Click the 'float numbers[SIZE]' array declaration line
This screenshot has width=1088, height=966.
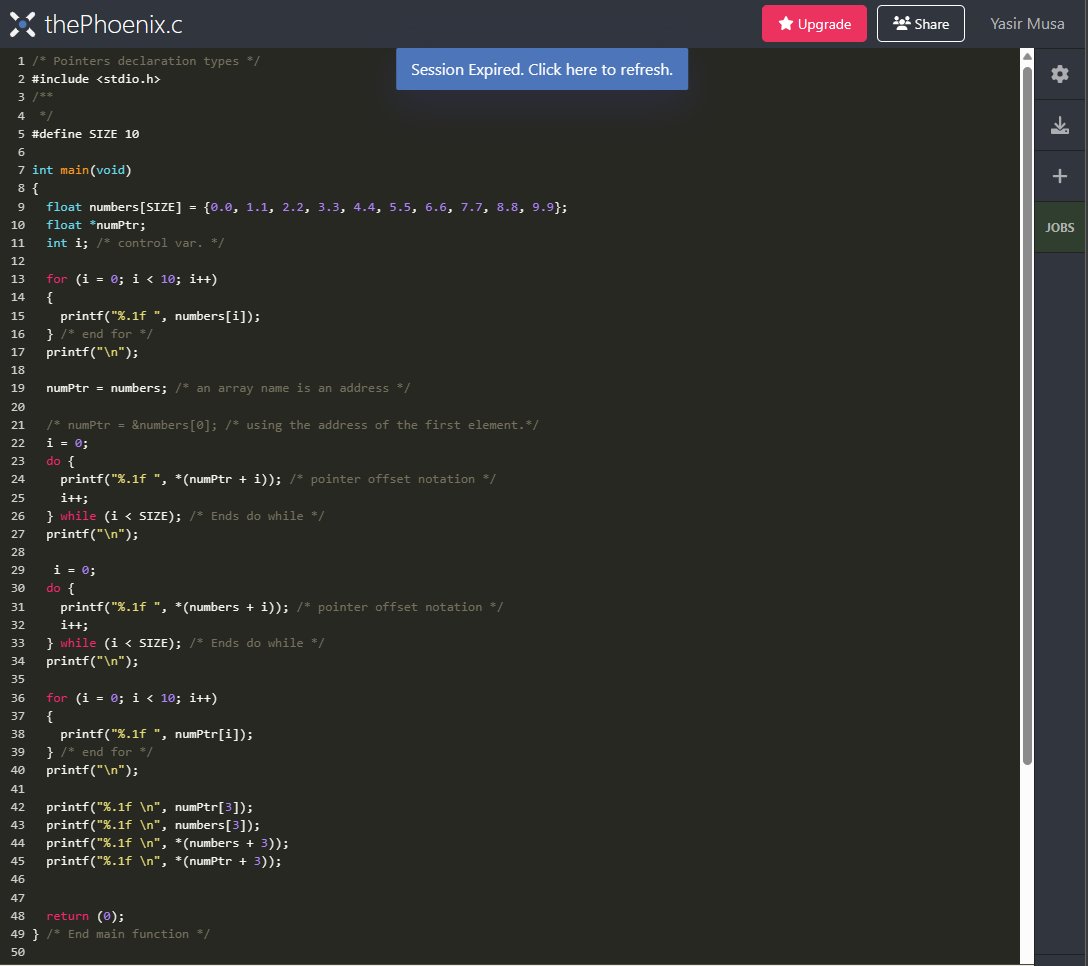coord(307,207)
